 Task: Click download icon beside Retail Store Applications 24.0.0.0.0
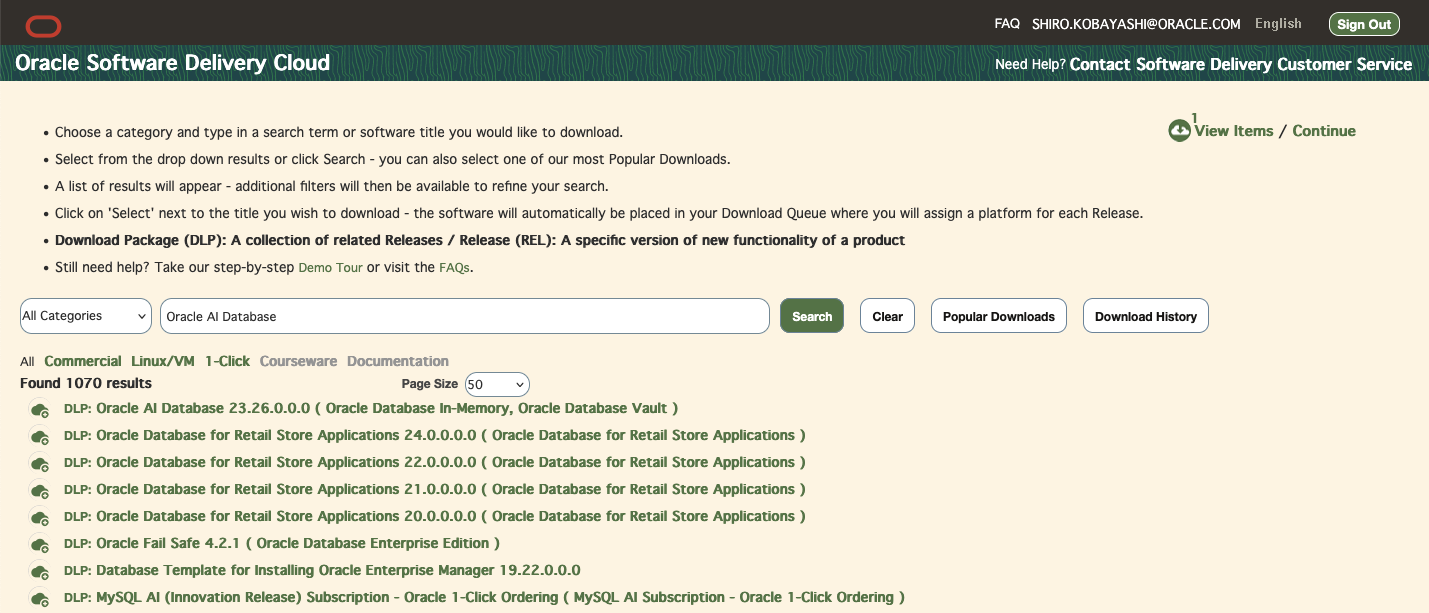[40, 437]
